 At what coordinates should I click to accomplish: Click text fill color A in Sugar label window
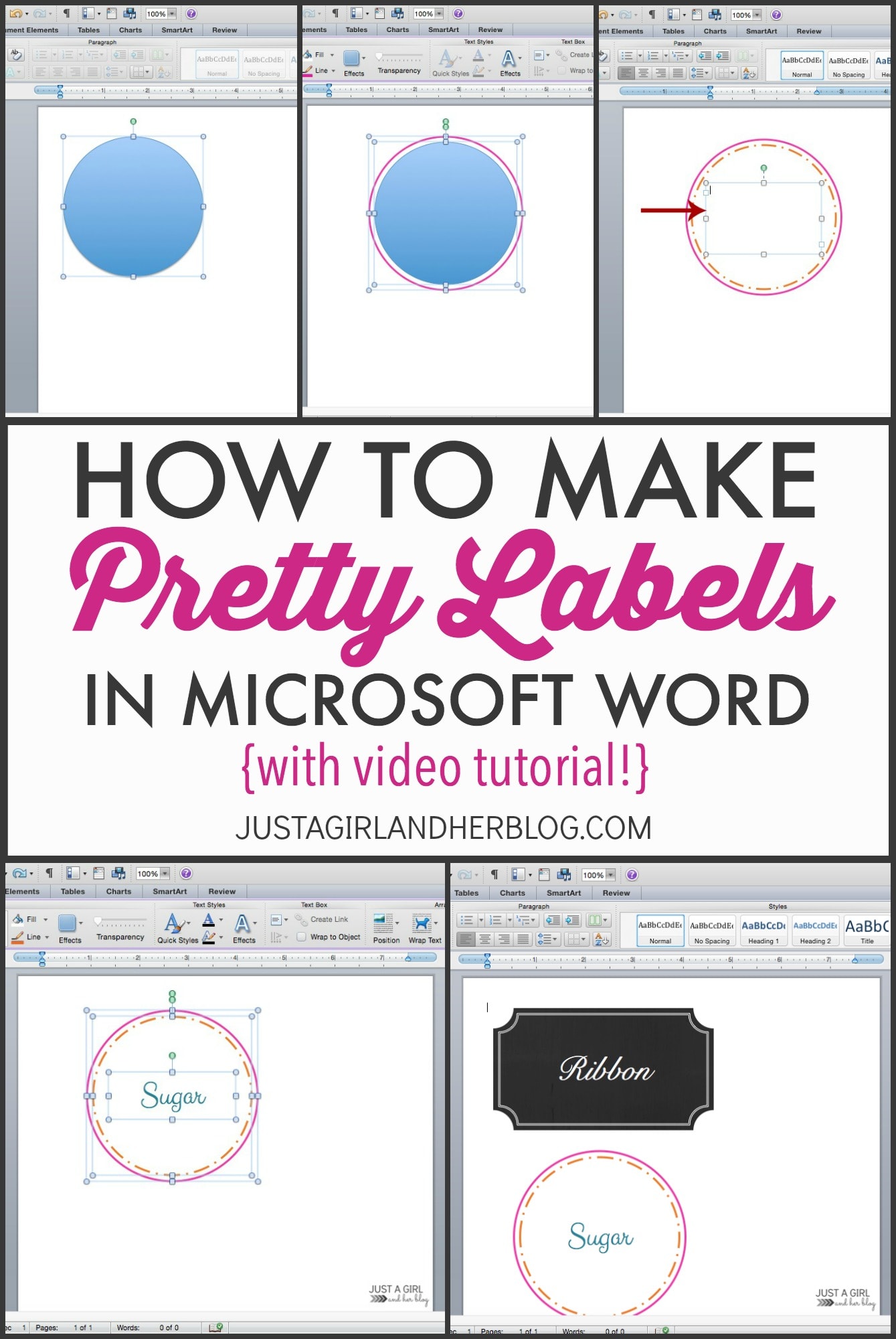coord(209,921)
